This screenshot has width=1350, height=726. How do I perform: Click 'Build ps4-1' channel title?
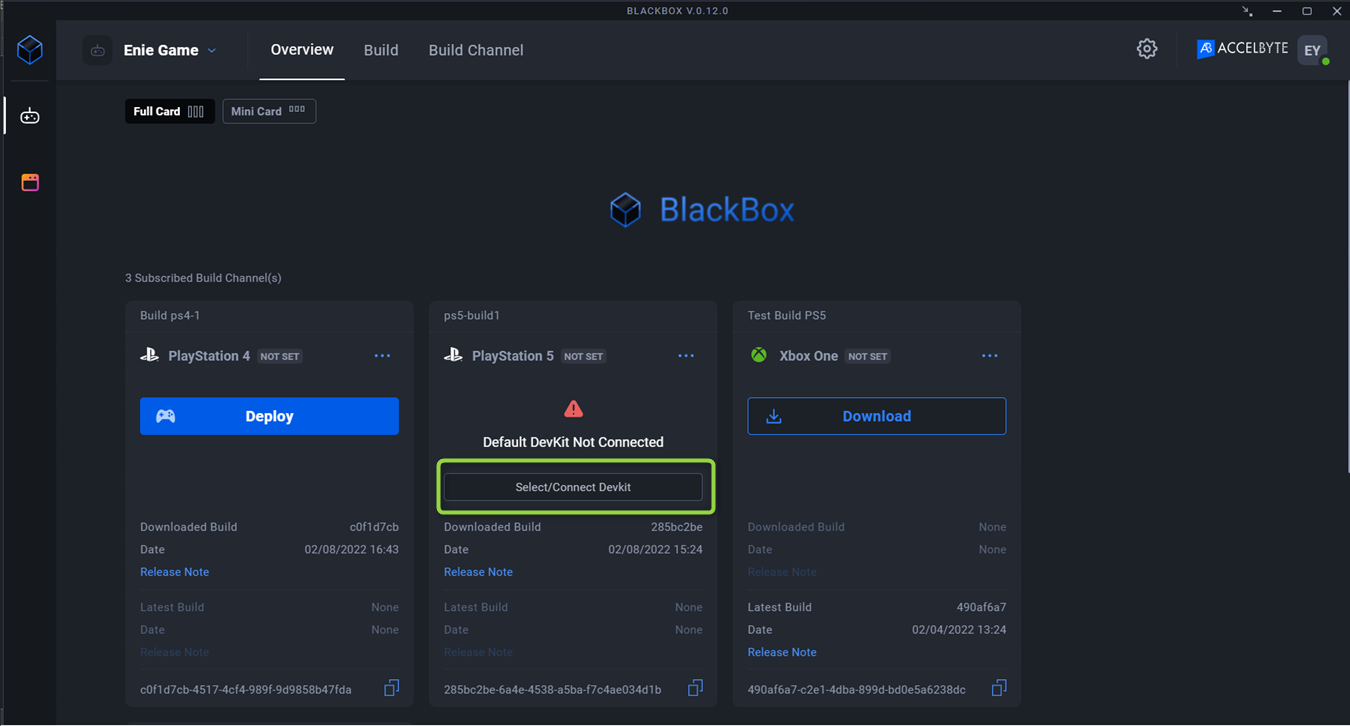click(x=170, y=315)
